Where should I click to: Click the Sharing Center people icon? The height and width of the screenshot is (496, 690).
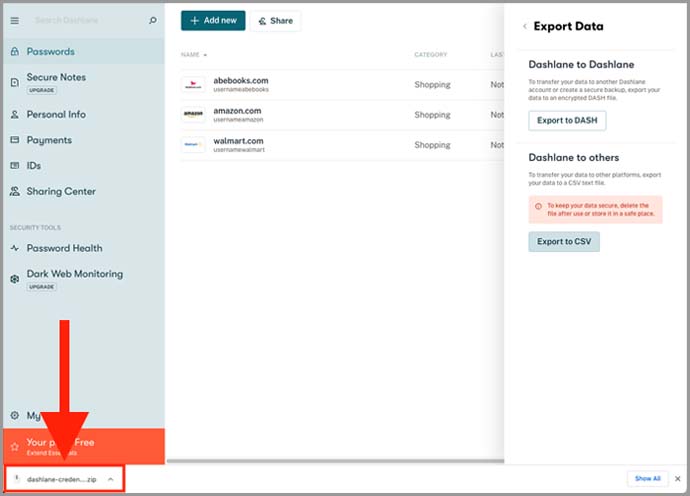click(15, 191)
